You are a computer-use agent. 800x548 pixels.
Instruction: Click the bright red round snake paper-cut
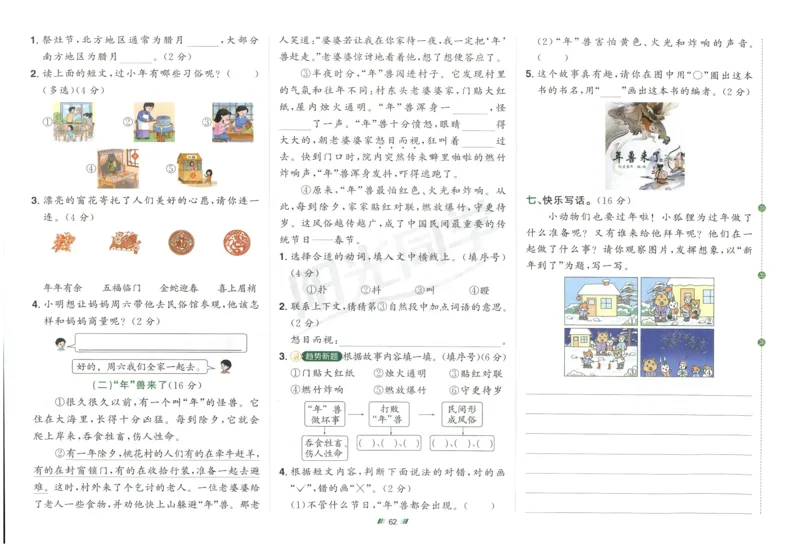pyautogui.click(x=237, y=242)
